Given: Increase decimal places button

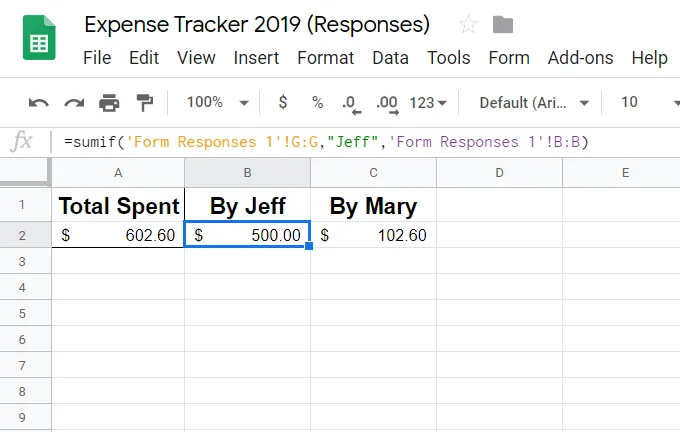Looking at the screenshot, I should pos(386,102).
